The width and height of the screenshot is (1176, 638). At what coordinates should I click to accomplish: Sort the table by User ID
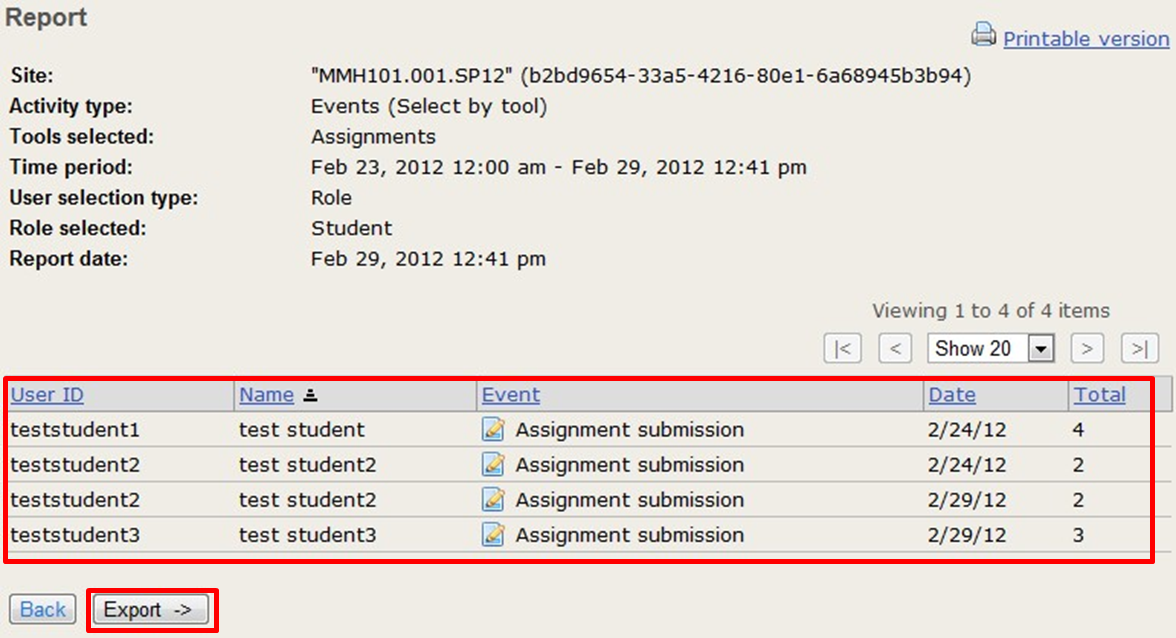(x=47, y=395)
